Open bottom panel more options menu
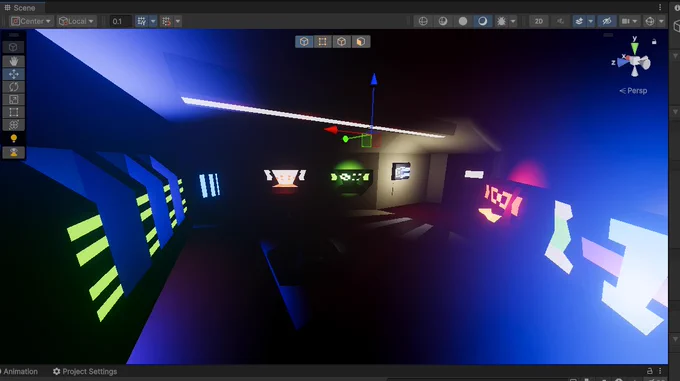Viewport: 680px width, 381px height. (660, 371)
